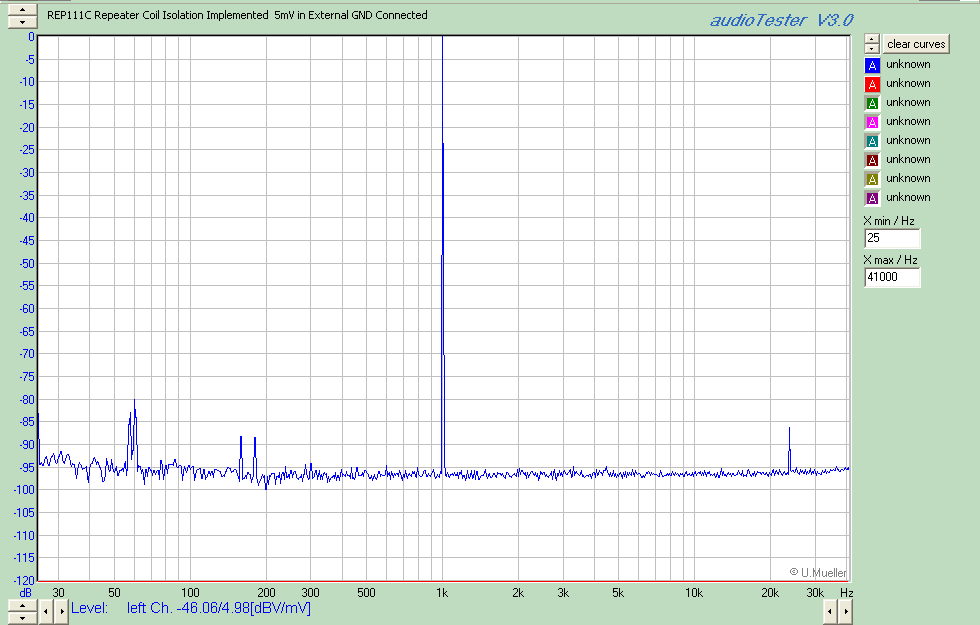Click 'unknown' label beside blue curve icon

click(x=908, y=64)
